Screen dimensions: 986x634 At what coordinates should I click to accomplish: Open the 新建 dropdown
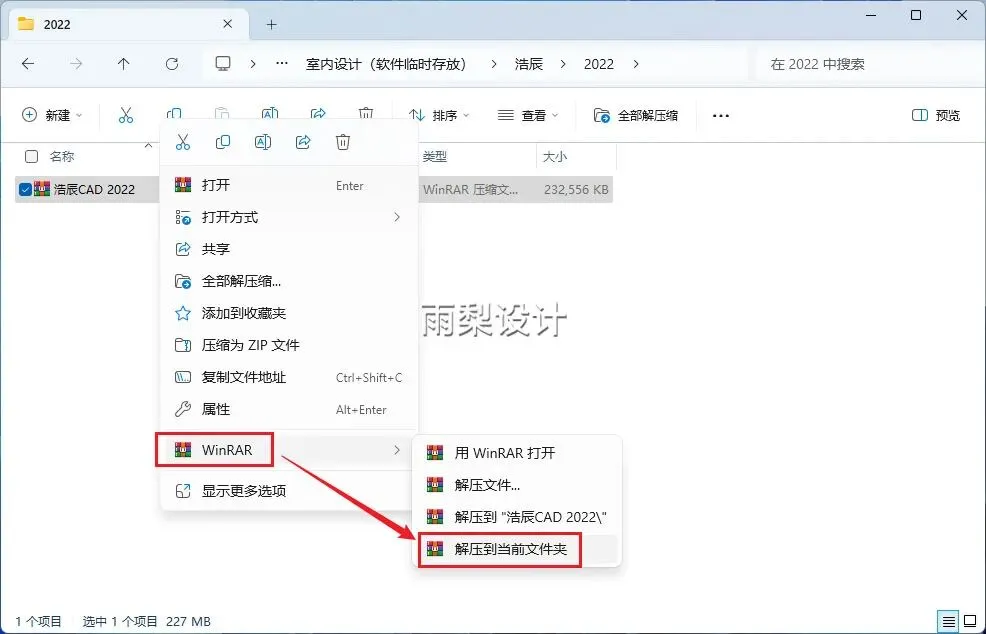(52, 116)
